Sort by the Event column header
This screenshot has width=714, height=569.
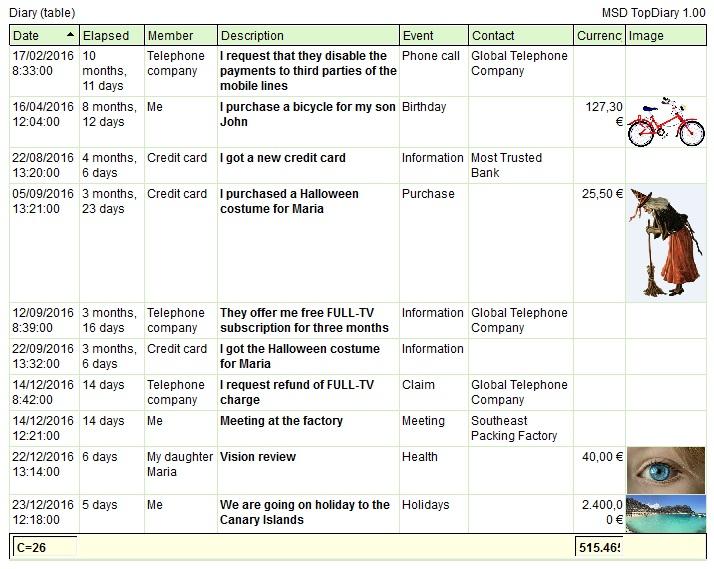coord(434,36)
